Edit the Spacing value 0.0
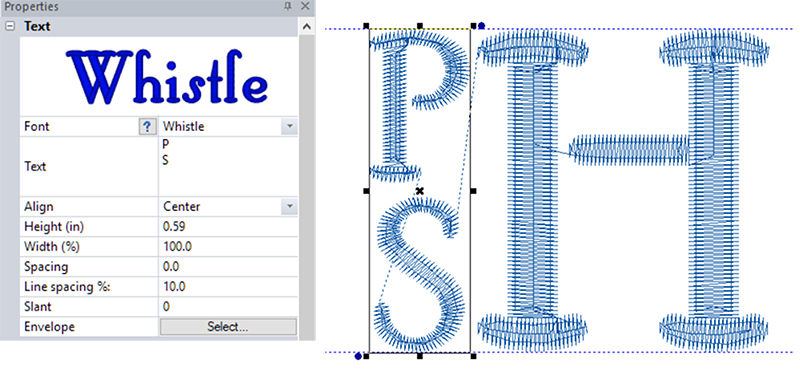 [x=228, y=266]
